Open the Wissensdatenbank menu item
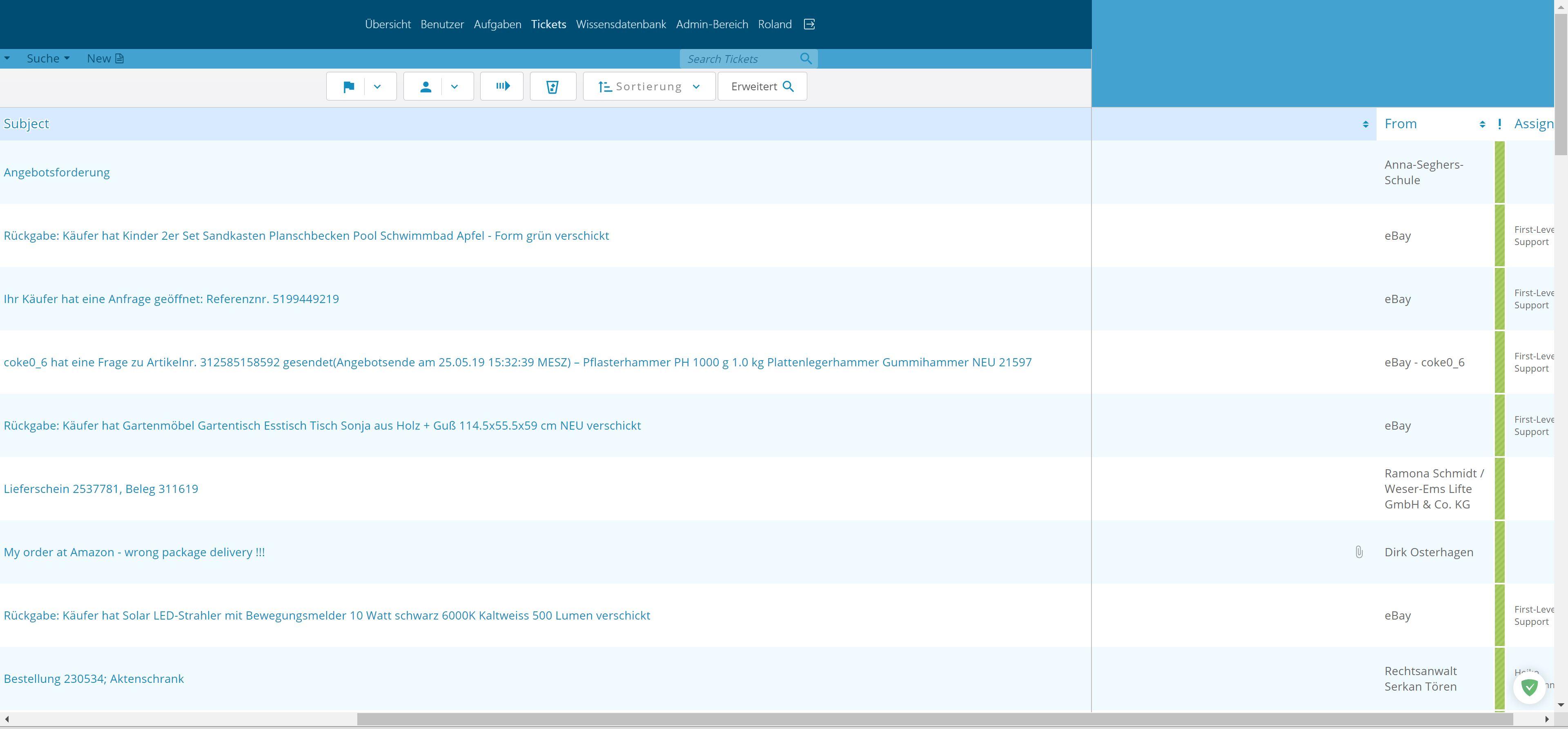Viewport: 1568px width, 729px height. click(x=621, y=25)
